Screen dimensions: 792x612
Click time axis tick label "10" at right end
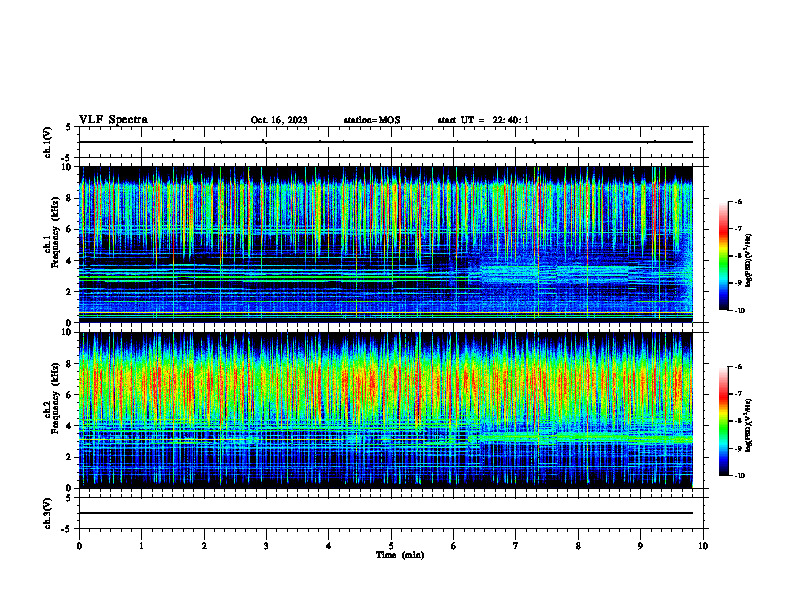click(703, 546)
